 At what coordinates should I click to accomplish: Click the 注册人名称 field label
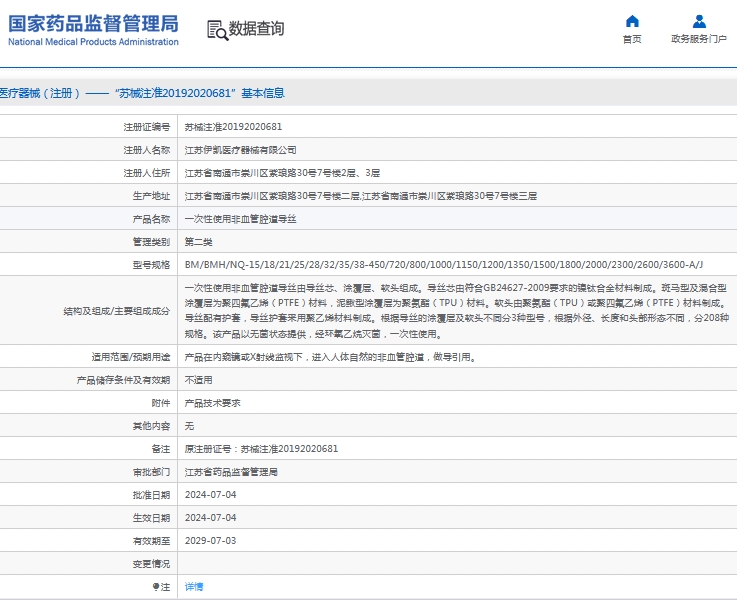click(147, 150)
